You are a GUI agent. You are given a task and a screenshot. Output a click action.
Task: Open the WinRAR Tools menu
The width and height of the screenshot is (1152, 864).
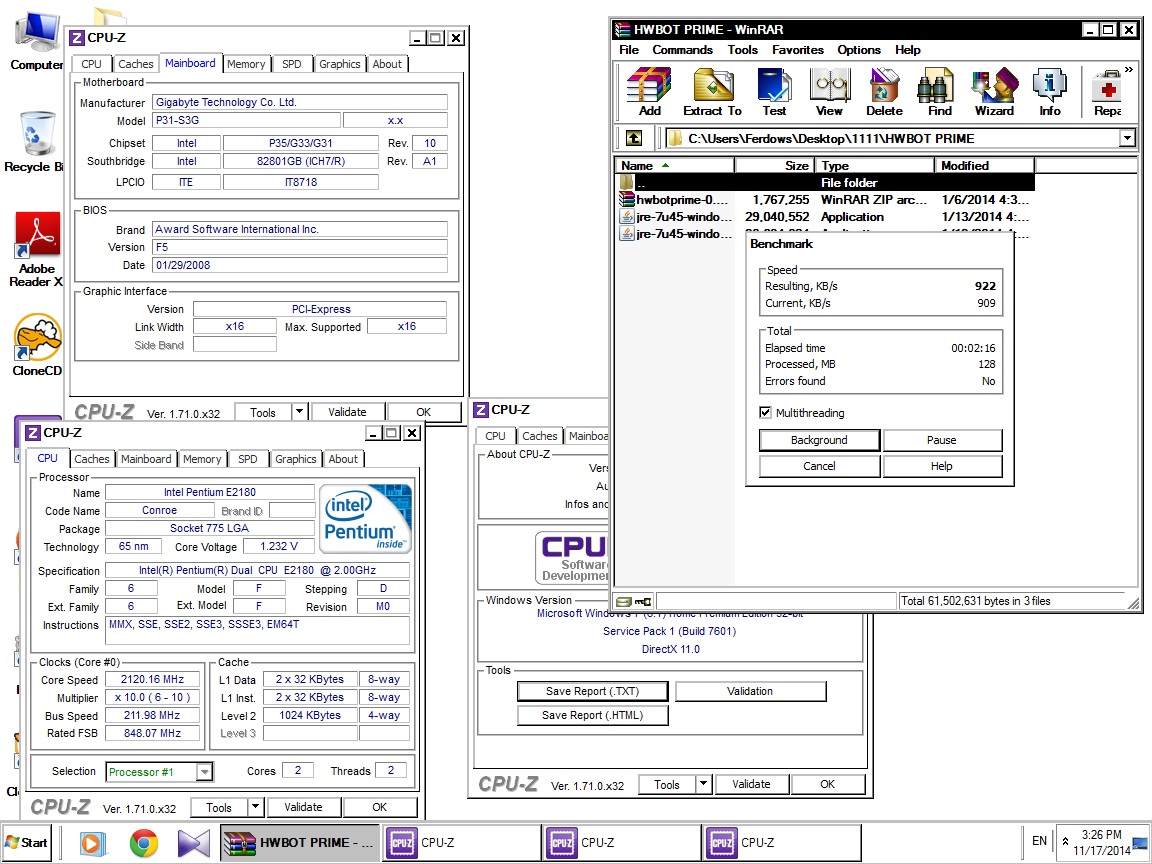(x=743, y=50)
